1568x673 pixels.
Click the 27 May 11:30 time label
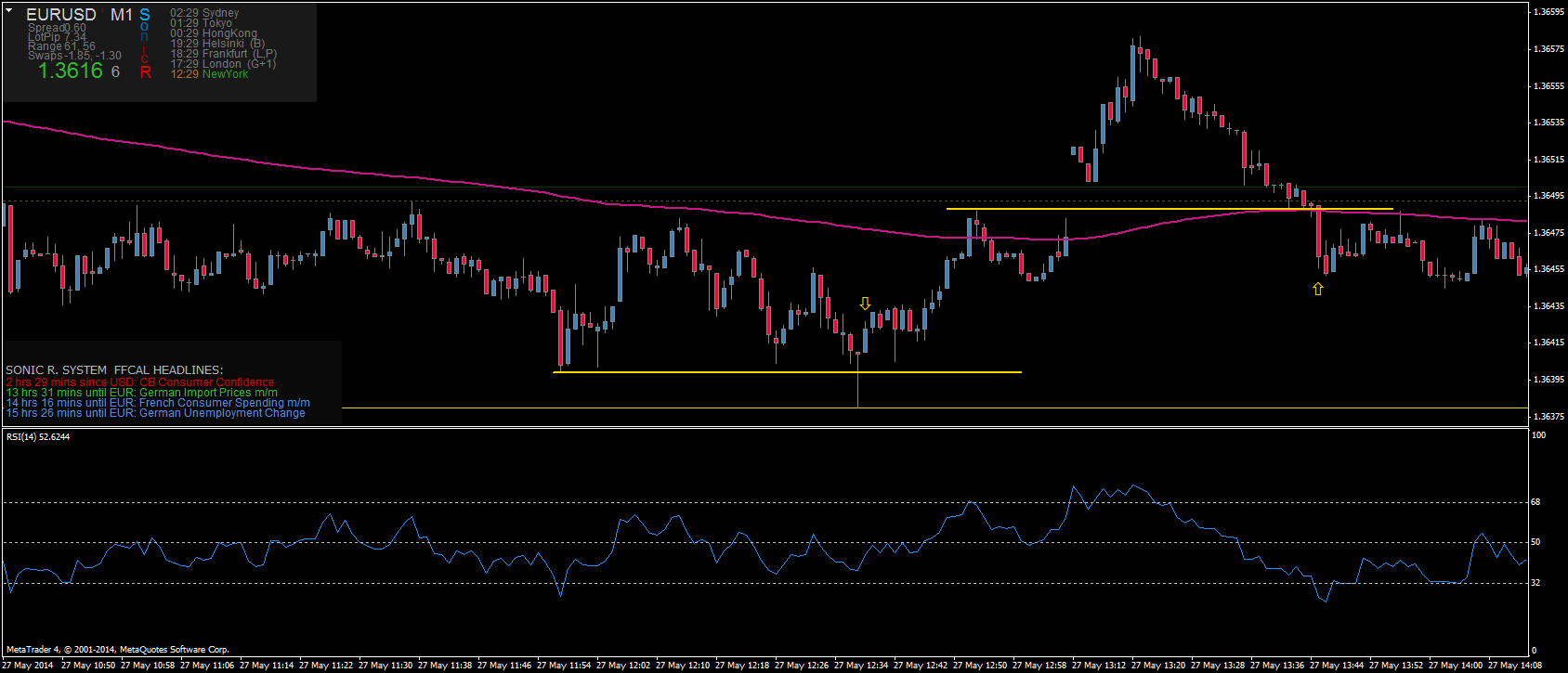[x=385, y=666]
